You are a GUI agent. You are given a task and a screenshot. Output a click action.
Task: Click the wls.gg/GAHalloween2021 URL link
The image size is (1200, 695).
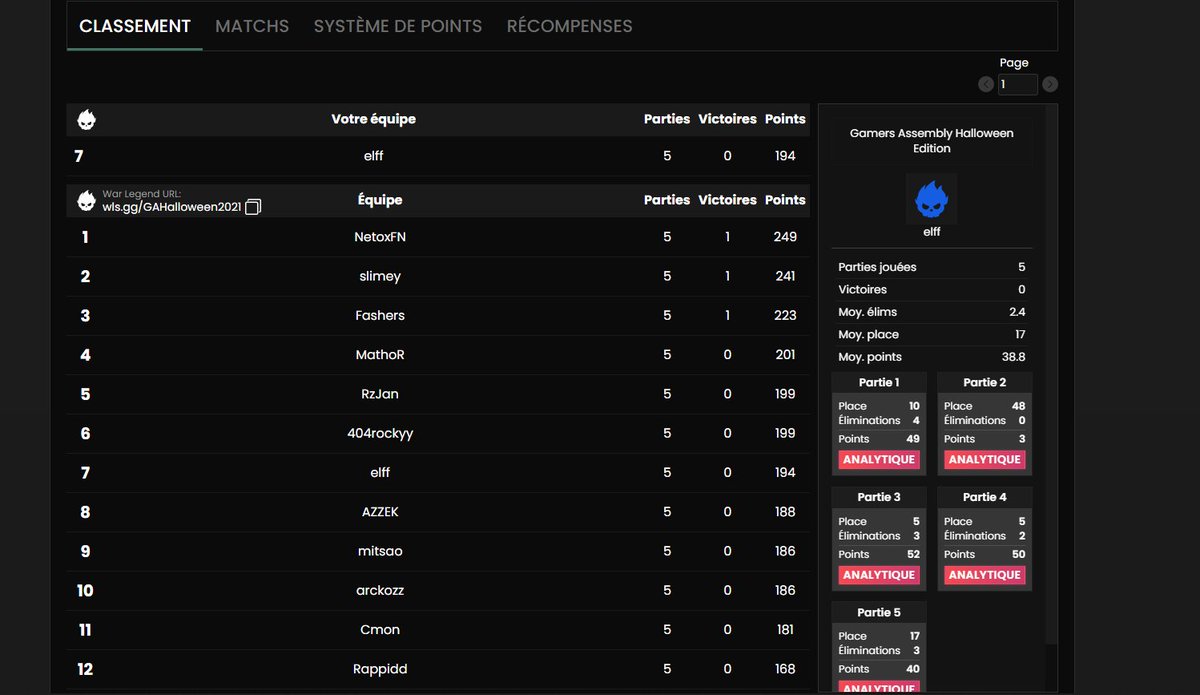click(x=172, y=207)
